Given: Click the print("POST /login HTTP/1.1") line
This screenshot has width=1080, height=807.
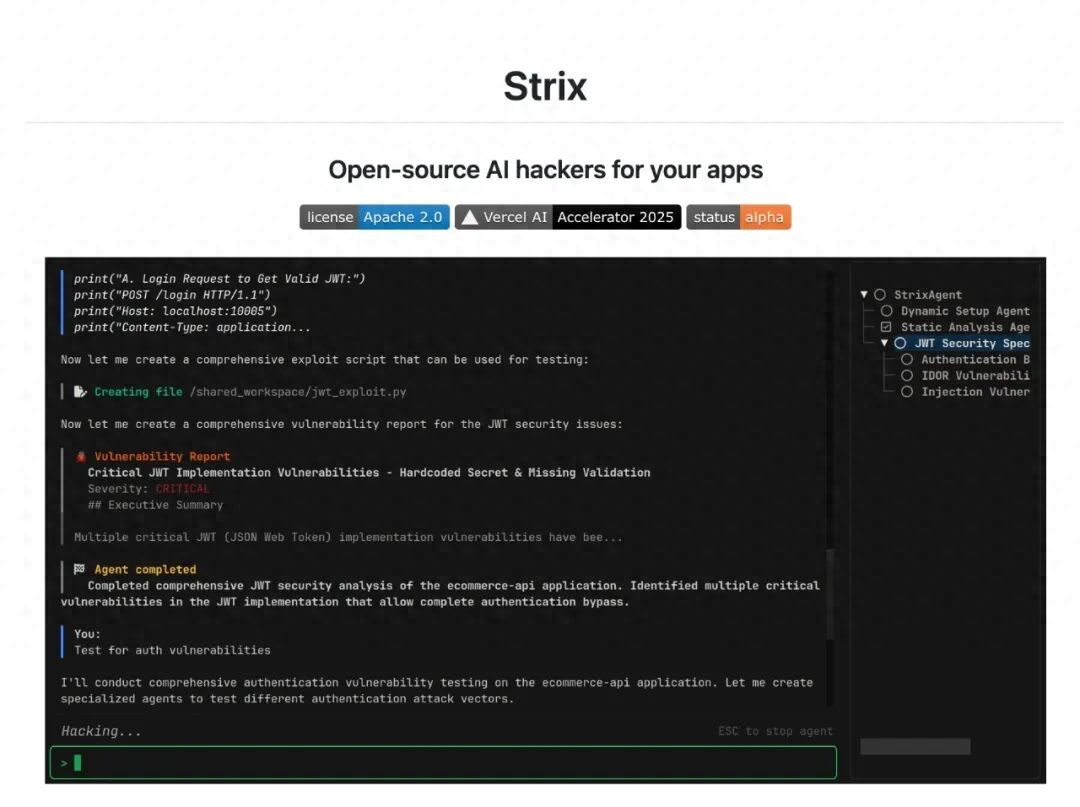Looking at the screenshot, I should coord(172,295).
